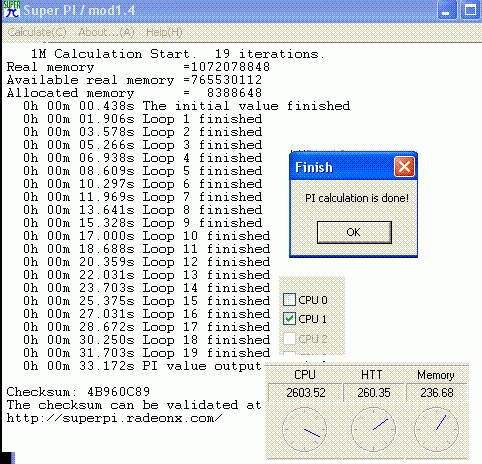Screen dimensions: 482x464
Task: Click the 'Loop 13 finished' line
Action: click(x=146, y=275)
